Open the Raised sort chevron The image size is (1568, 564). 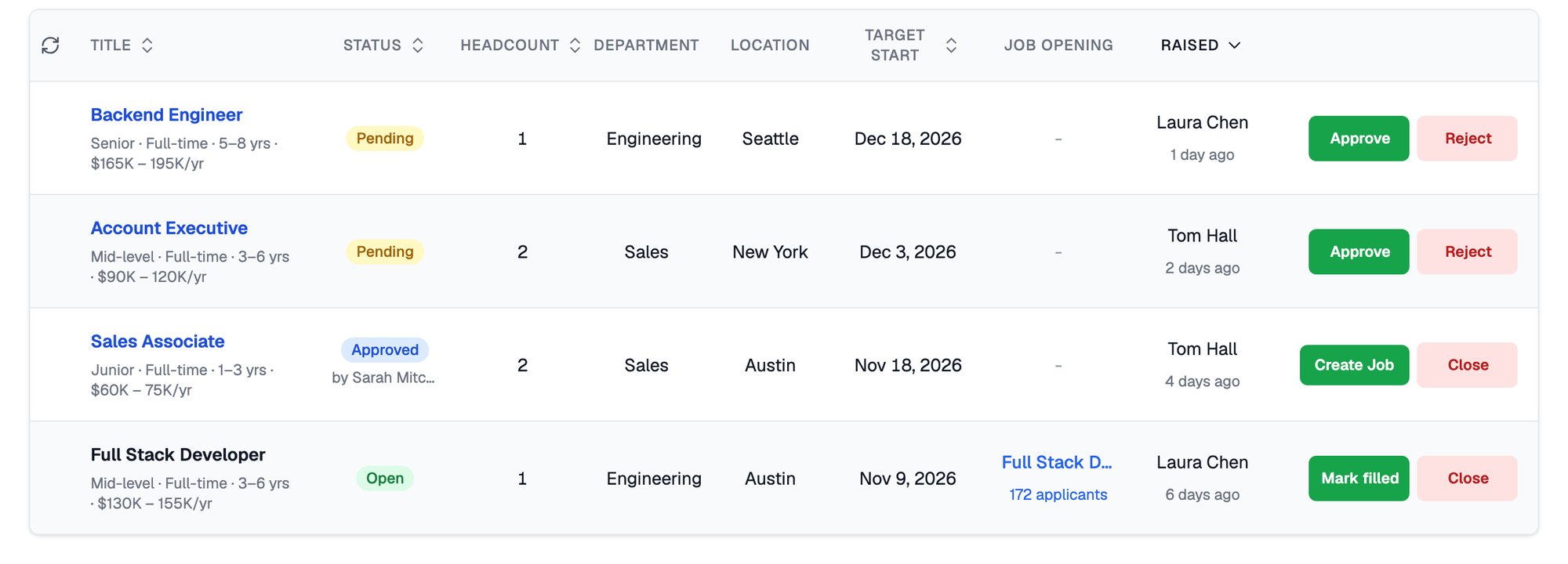[1235, 45]
